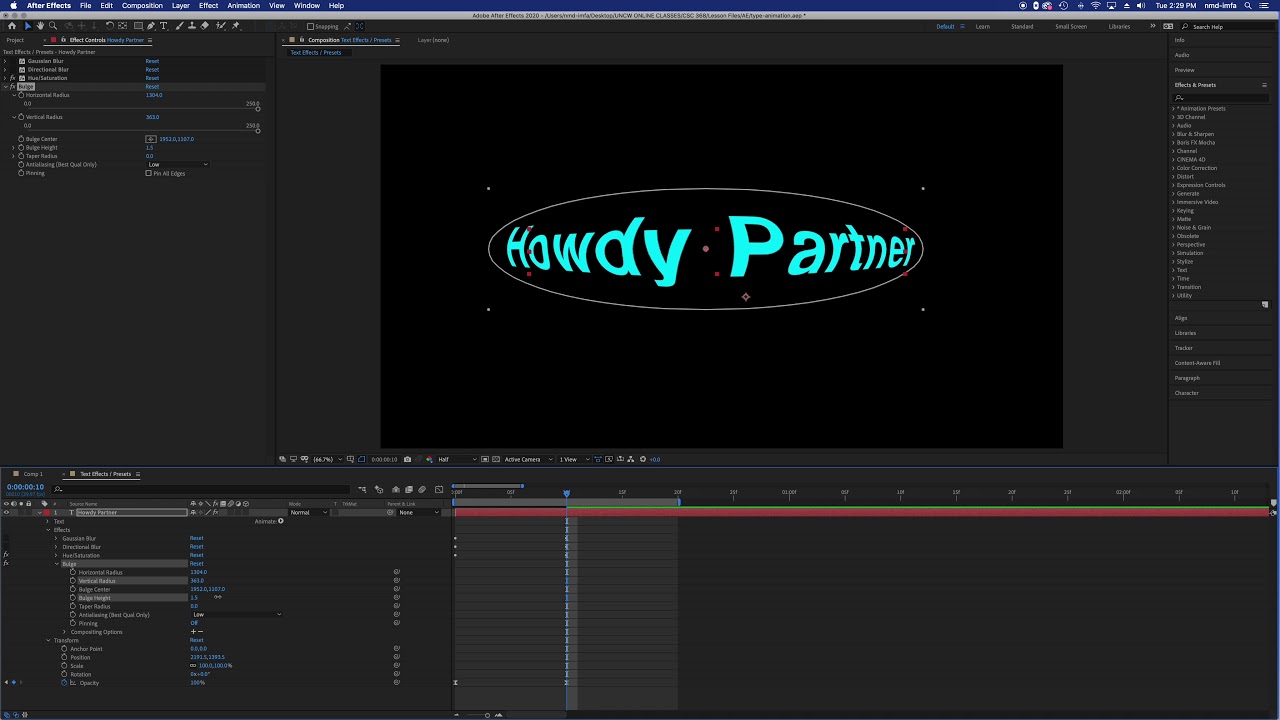Screen dimensions: 1280x720
Task: Click the timeline zoom slider at bottom
Action: coord(487,715)
